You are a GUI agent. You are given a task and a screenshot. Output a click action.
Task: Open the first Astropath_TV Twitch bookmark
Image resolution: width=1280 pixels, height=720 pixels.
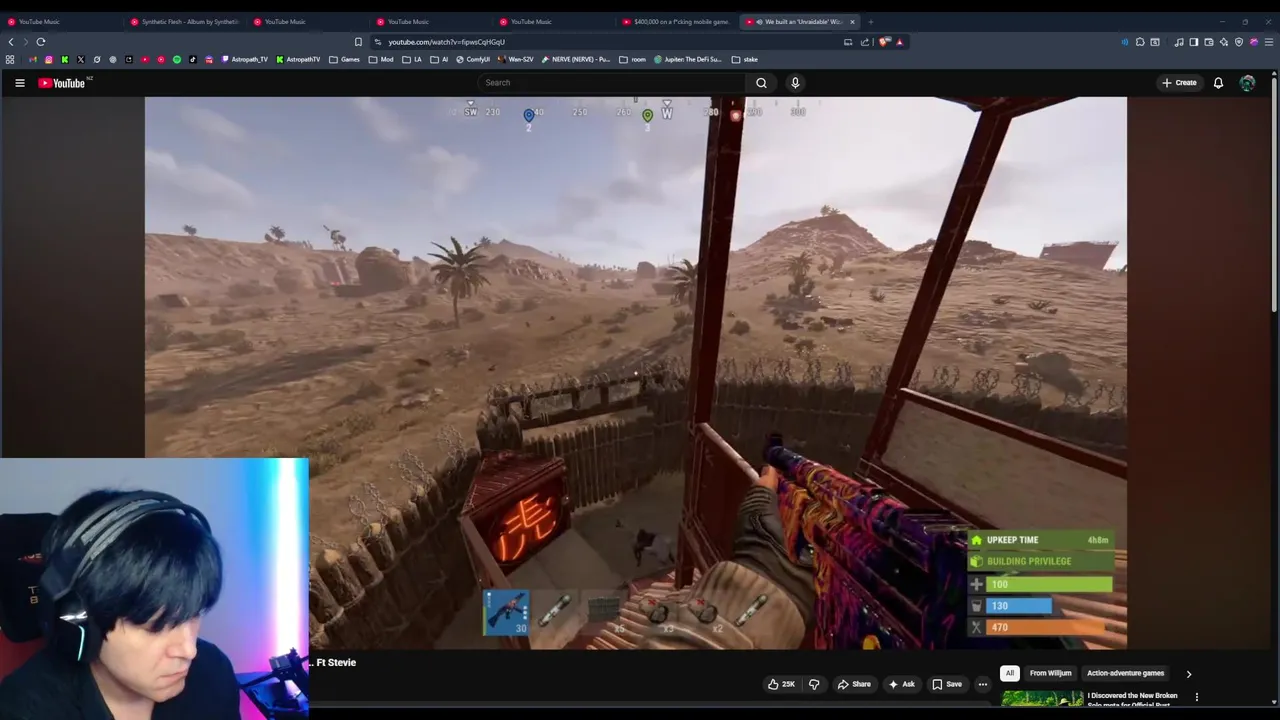tap(245, 59)
